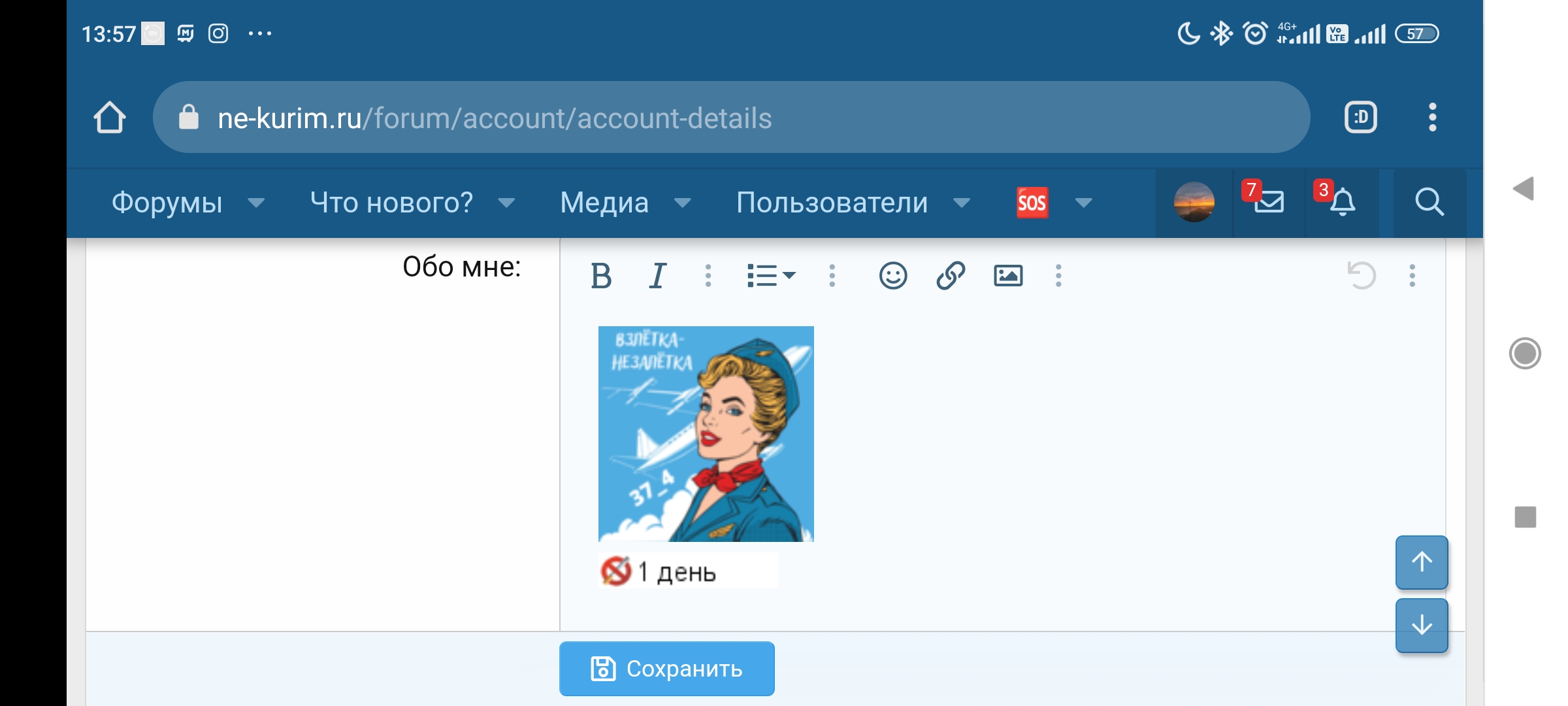Click the undo arrow in editor
This screenshot has width=1568, height=706.
tap(1362, 276)
